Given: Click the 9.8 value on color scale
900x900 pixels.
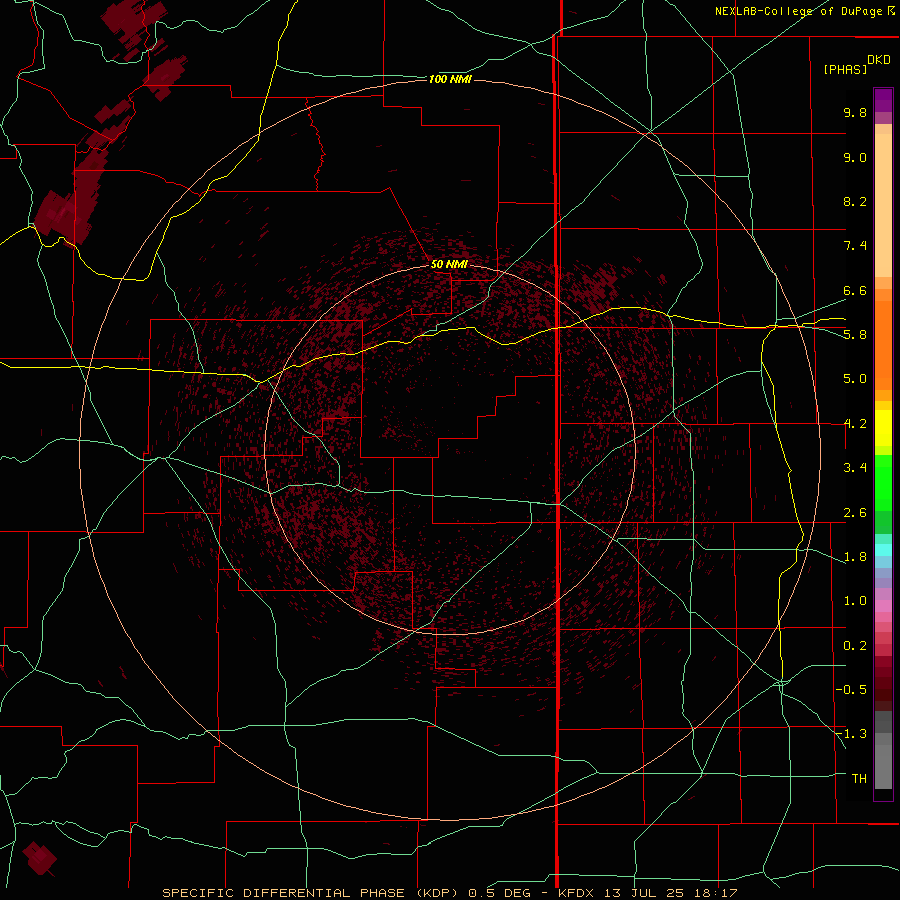Looking at the screenshot, I should pyautogui.click(x=855, y=112).
